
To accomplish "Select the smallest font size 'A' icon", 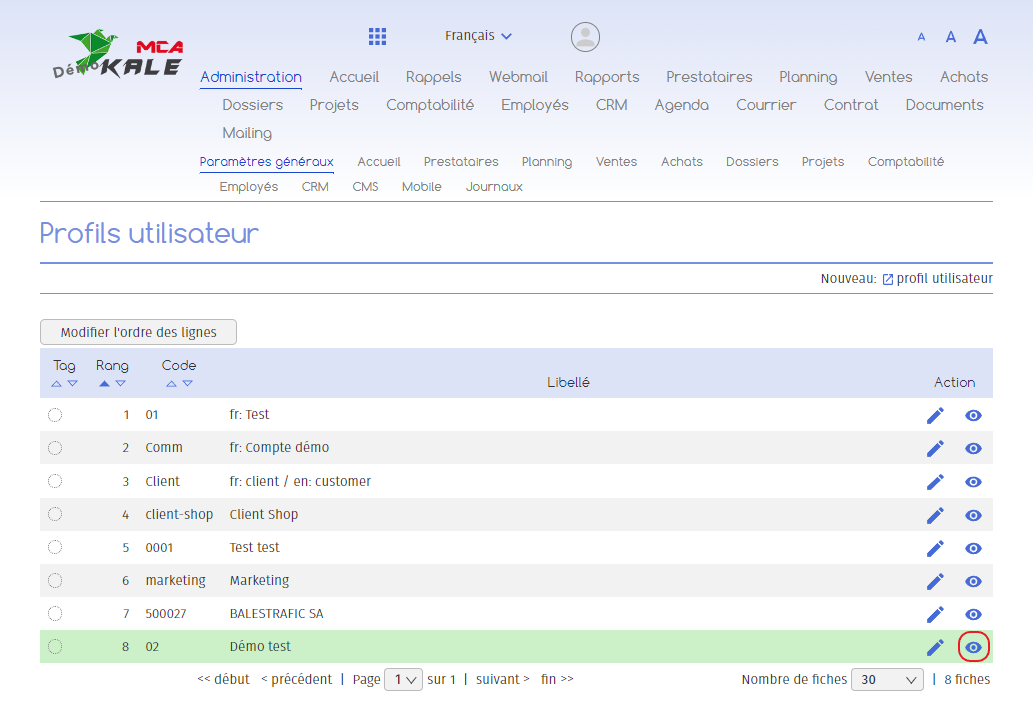I will pyautogui.click(x=921, y=37).
